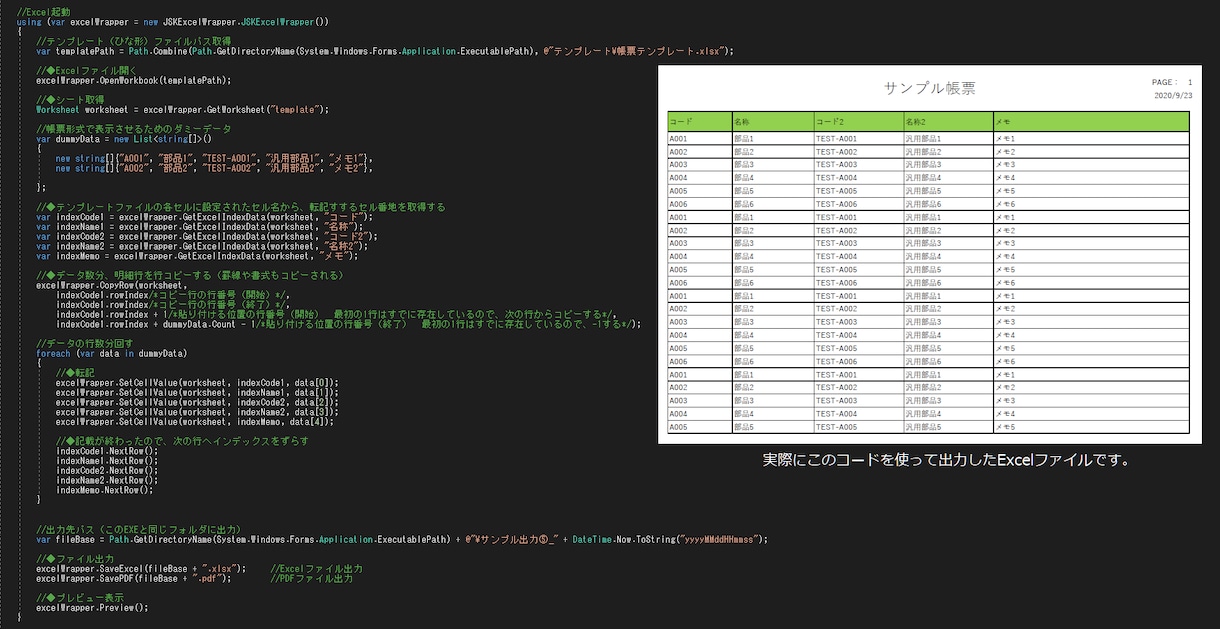
Task: Select the 'excelWrapper.Preview();' line
Action: tap(92, 607)
